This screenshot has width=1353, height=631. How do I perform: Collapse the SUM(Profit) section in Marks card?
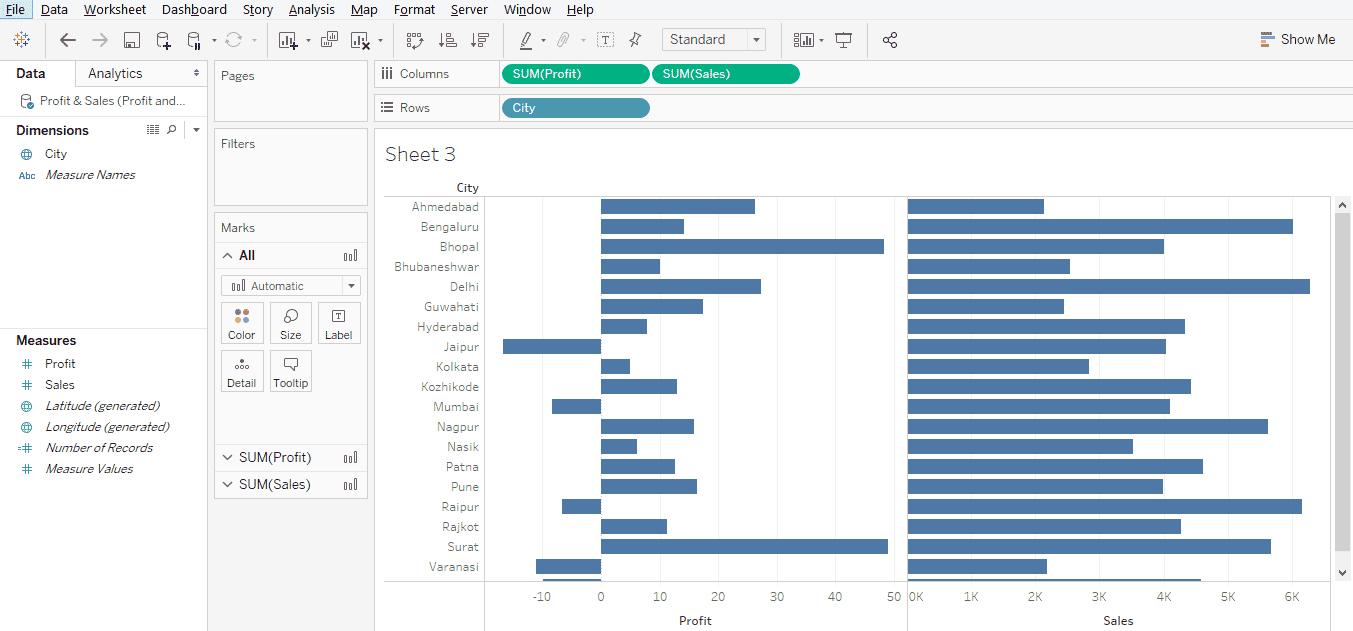click(x=227, y=457)
